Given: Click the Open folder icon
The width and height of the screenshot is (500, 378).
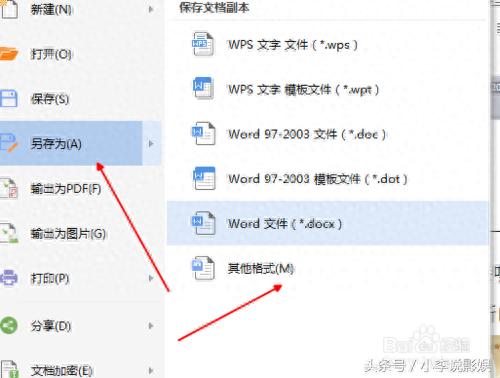Looking at the screenshot, I should point(9,54).
